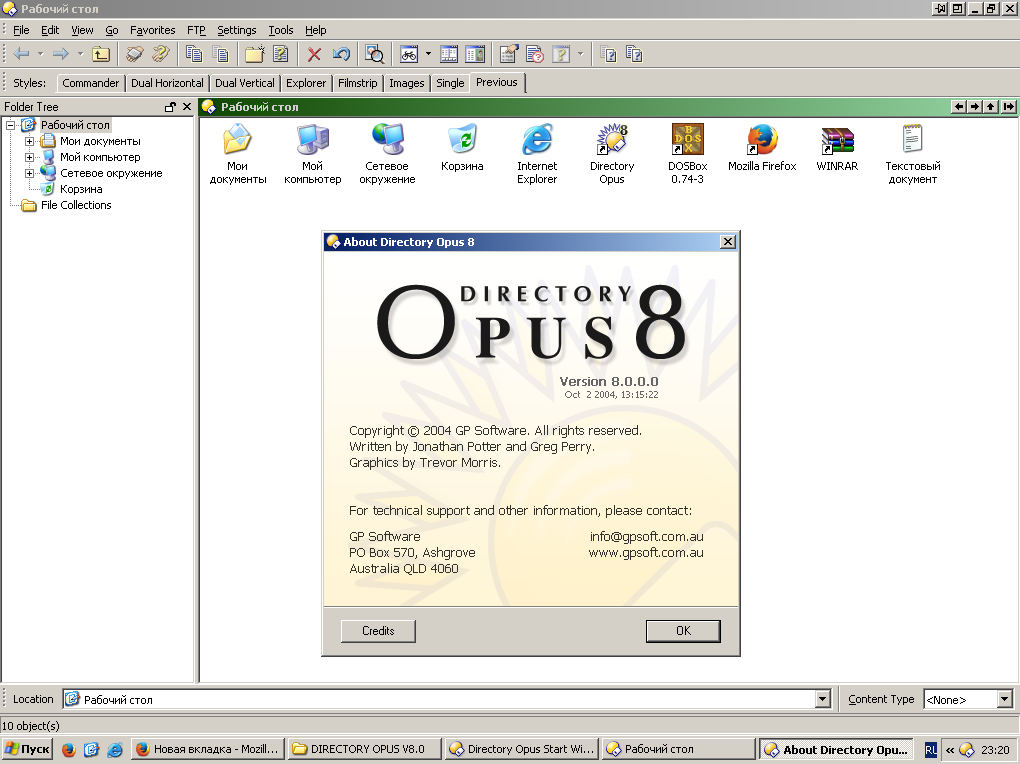Screen dimensions: 1020x764
Task: Open the Back history dropdown arrow
Action: point(40,54)
